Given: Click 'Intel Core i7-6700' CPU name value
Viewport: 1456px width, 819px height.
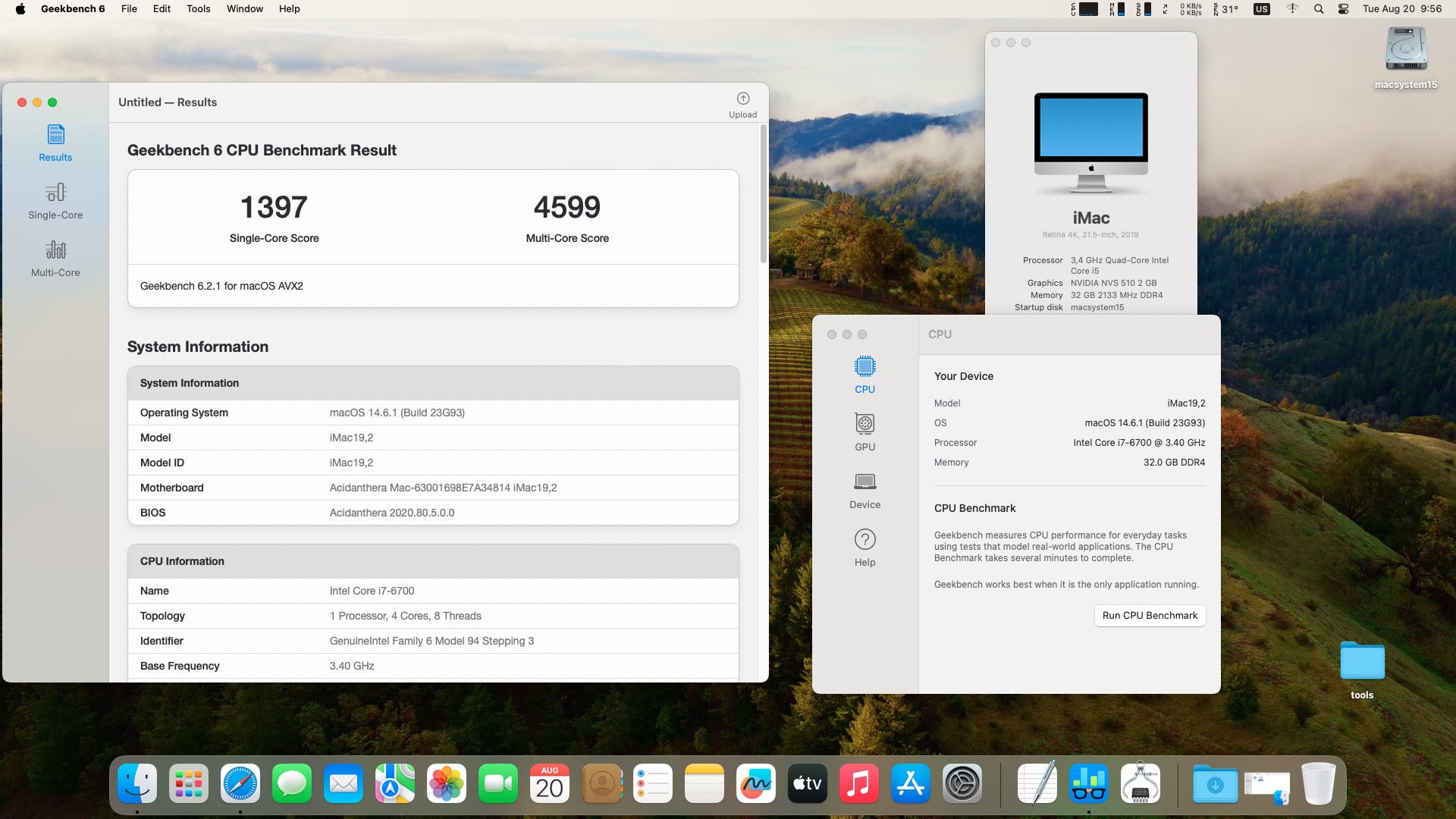Looking at the screenshot, I should pyautogui.click(x=372, y=591).
